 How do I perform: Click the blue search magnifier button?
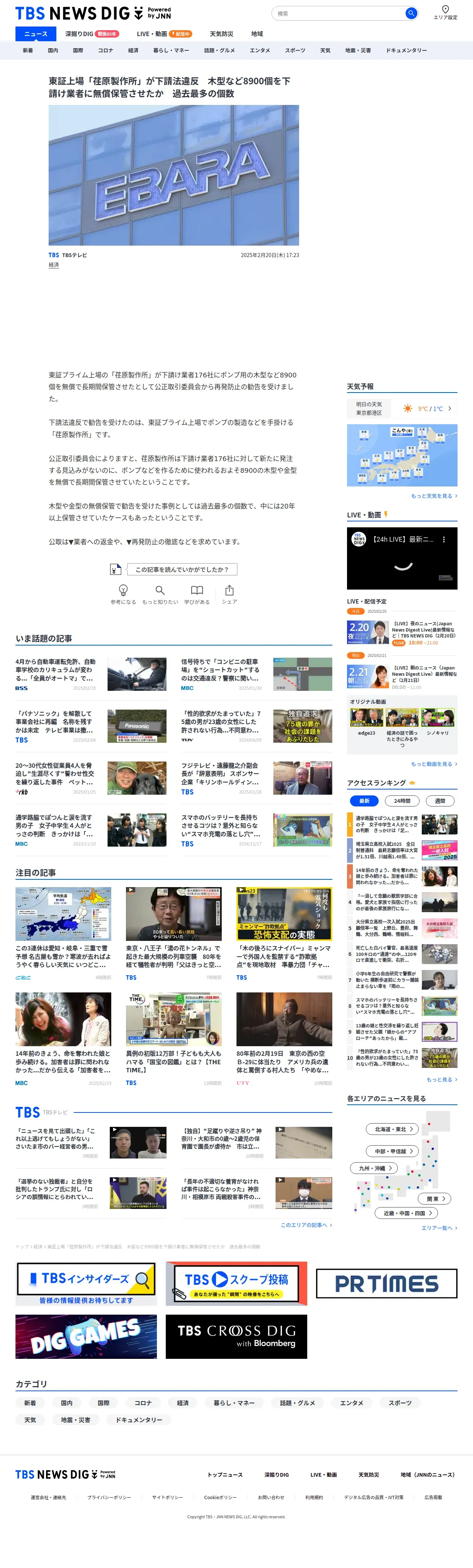click(411, 13)
